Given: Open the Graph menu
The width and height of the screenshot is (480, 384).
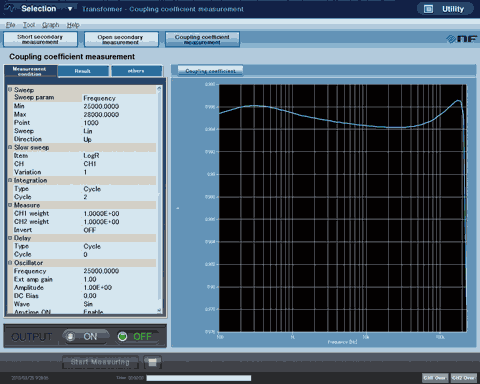Looking at the screenshot, I should point(51,25).
